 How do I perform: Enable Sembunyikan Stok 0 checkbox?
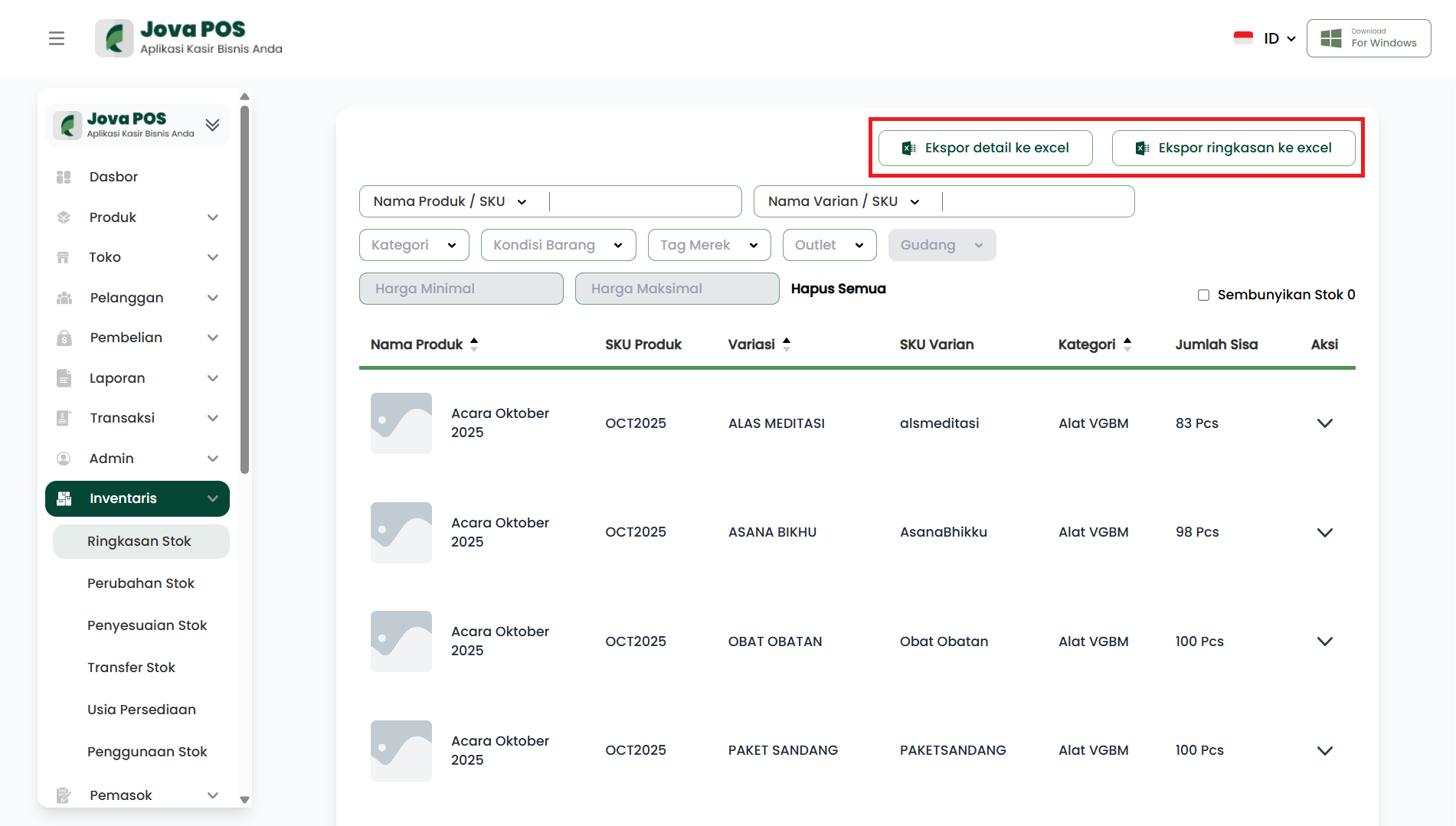(x=1203, y=295)
